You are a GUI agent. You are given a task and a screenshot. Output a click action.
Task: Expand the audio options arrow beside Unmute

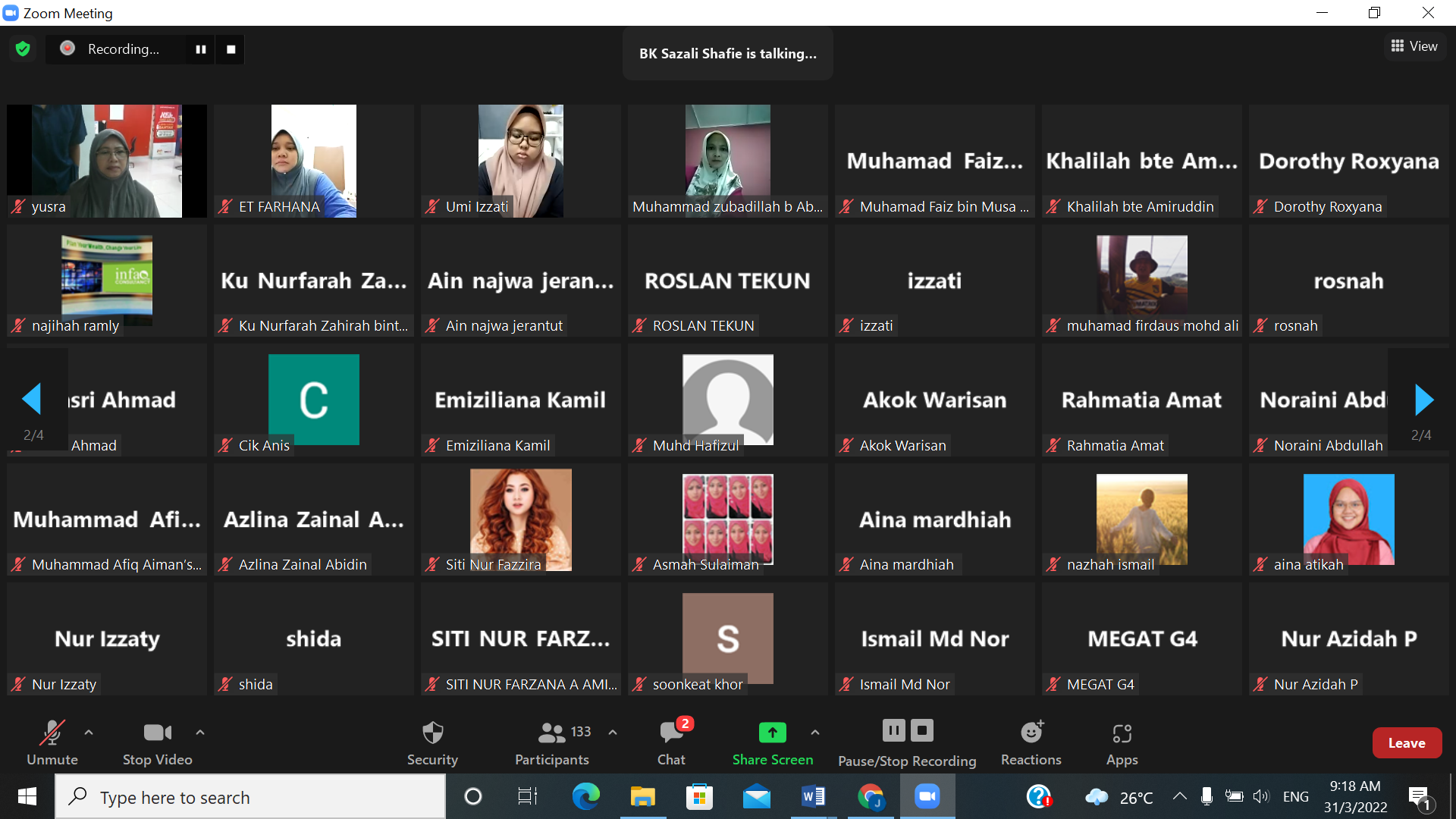[89, 733]
